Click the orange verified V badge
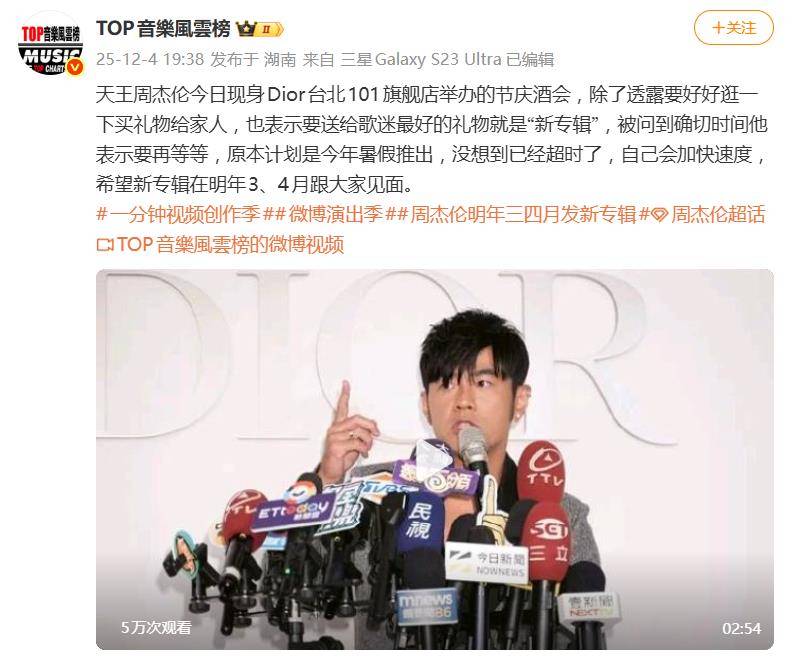The image size is (793, 658). point(75,67)
